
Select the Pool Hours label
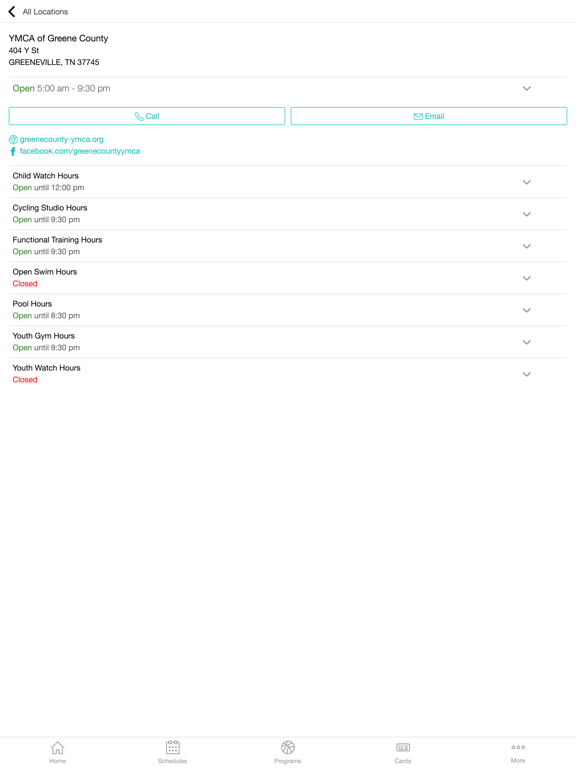pos(32,304)
